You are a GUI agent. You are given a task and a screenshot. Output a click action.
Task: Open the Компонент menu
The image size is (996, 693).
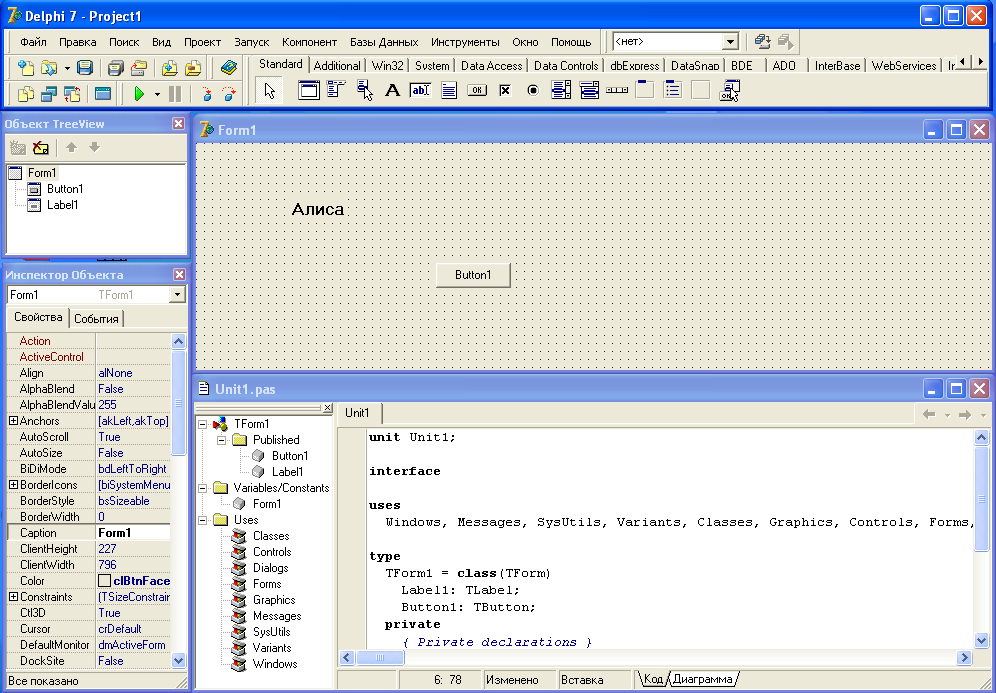(309, 43)
